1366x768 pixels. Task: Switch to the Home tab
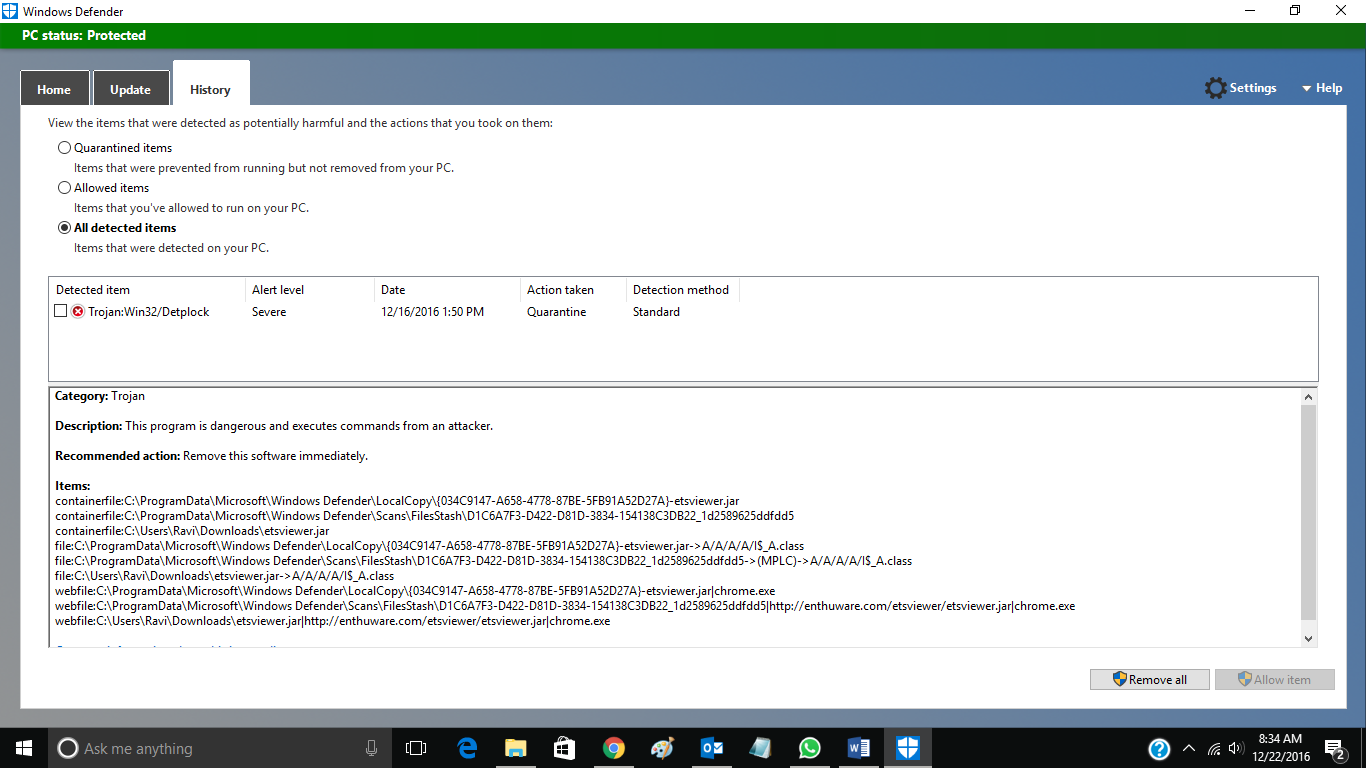pos(54,89)
